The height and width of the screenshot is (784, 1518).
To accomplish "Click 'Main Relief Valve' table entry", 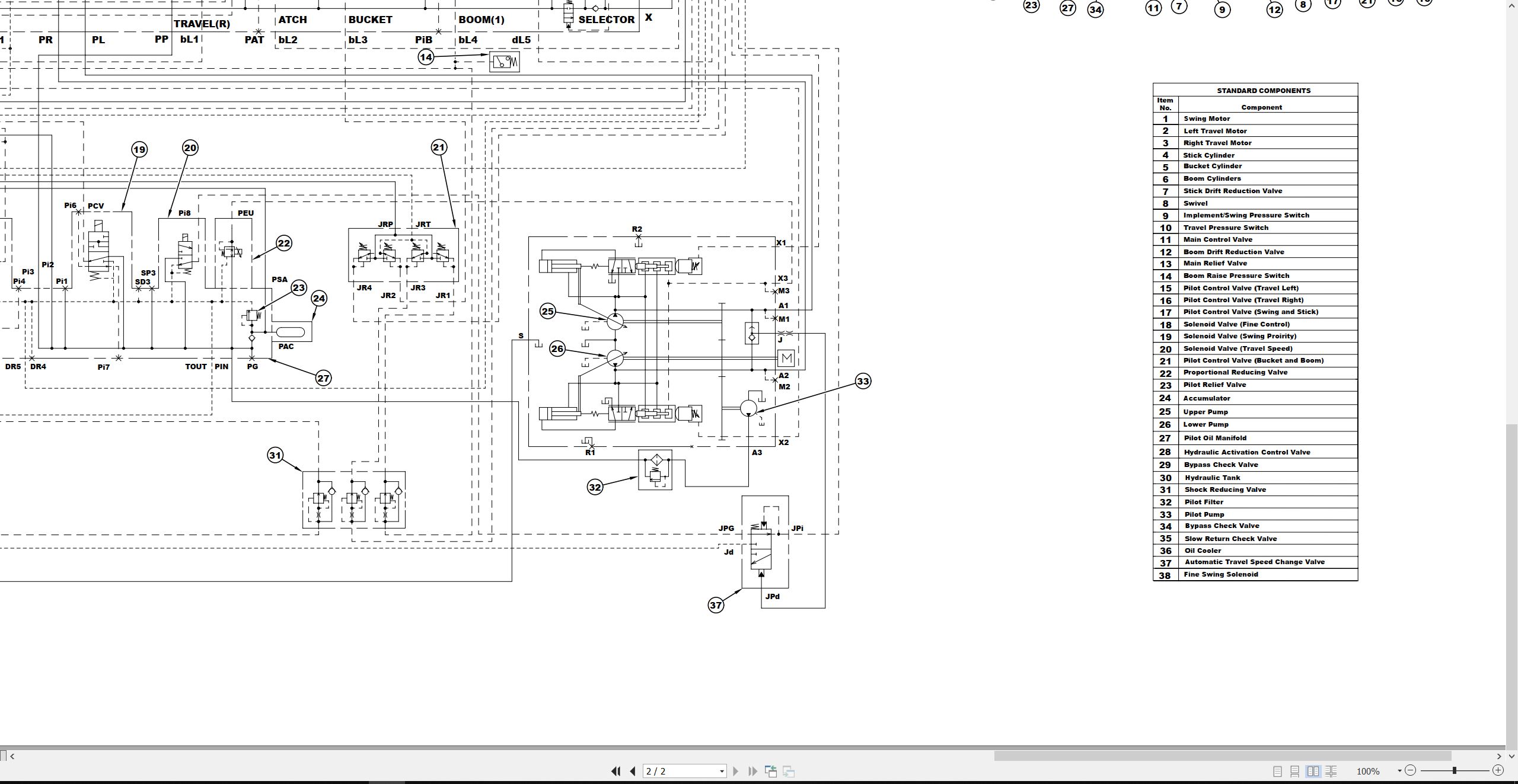I will coord(1215,263).
